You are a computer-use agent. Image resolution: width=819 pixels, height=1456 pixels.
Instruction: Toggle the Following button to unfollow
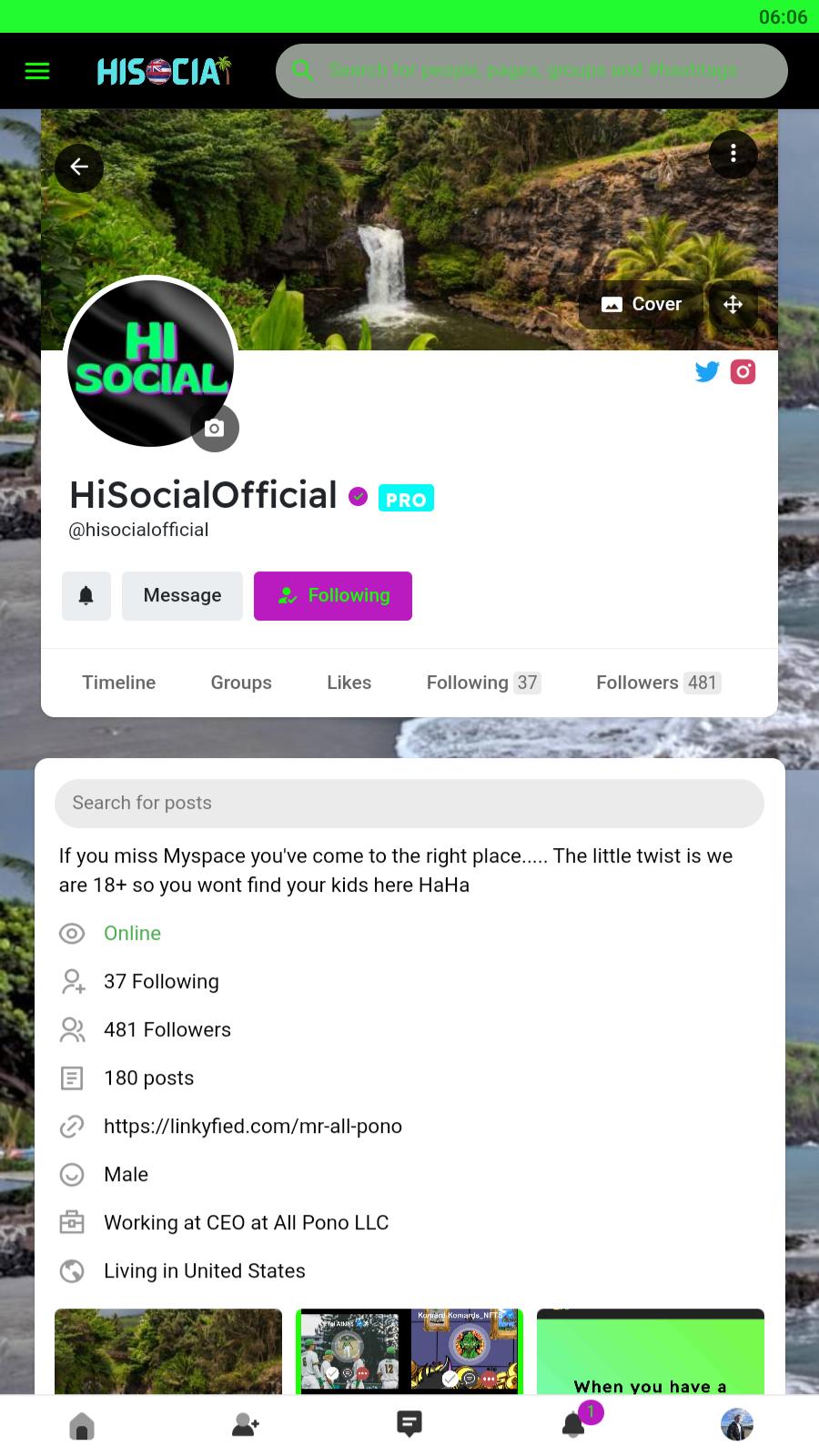(x=333, y=596)
